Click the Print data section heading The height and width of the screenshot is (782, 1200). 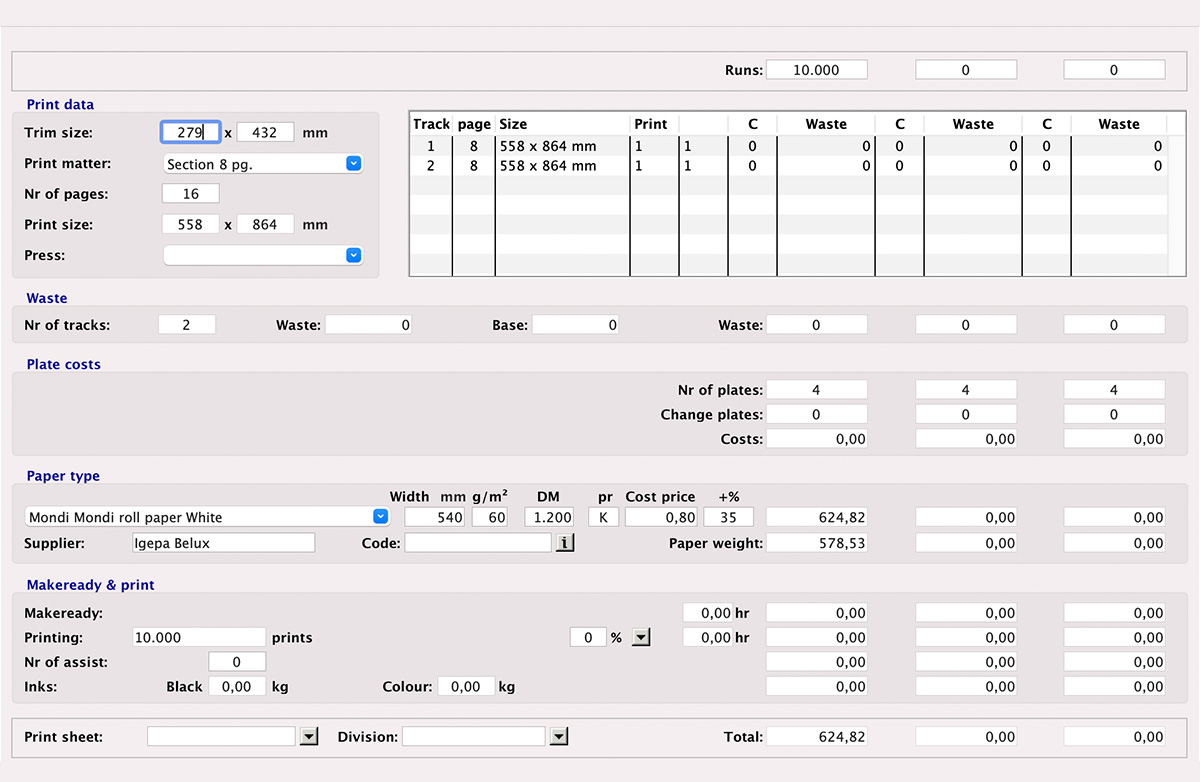[58, 104]
